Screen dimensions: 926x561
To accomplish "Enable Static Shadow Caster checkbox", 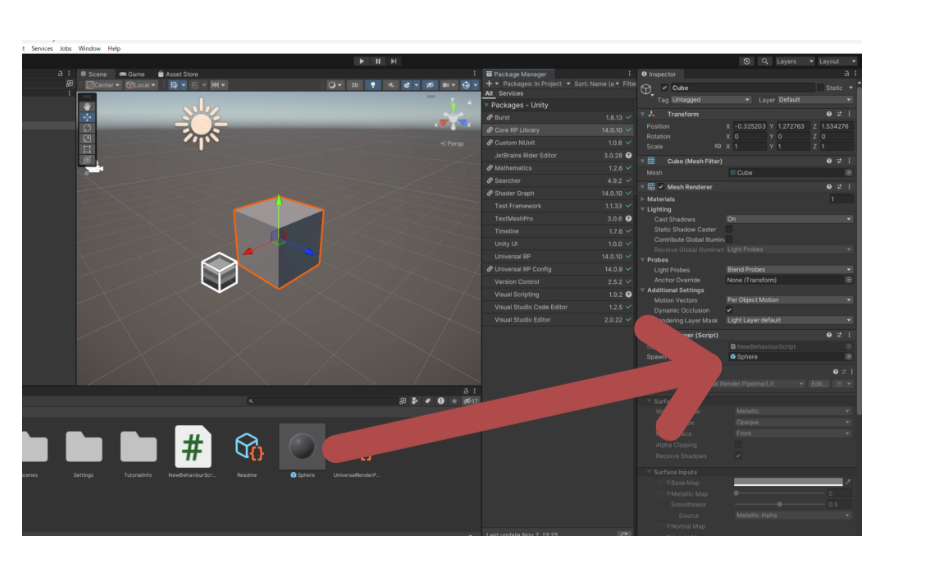I will pos(729,230).
